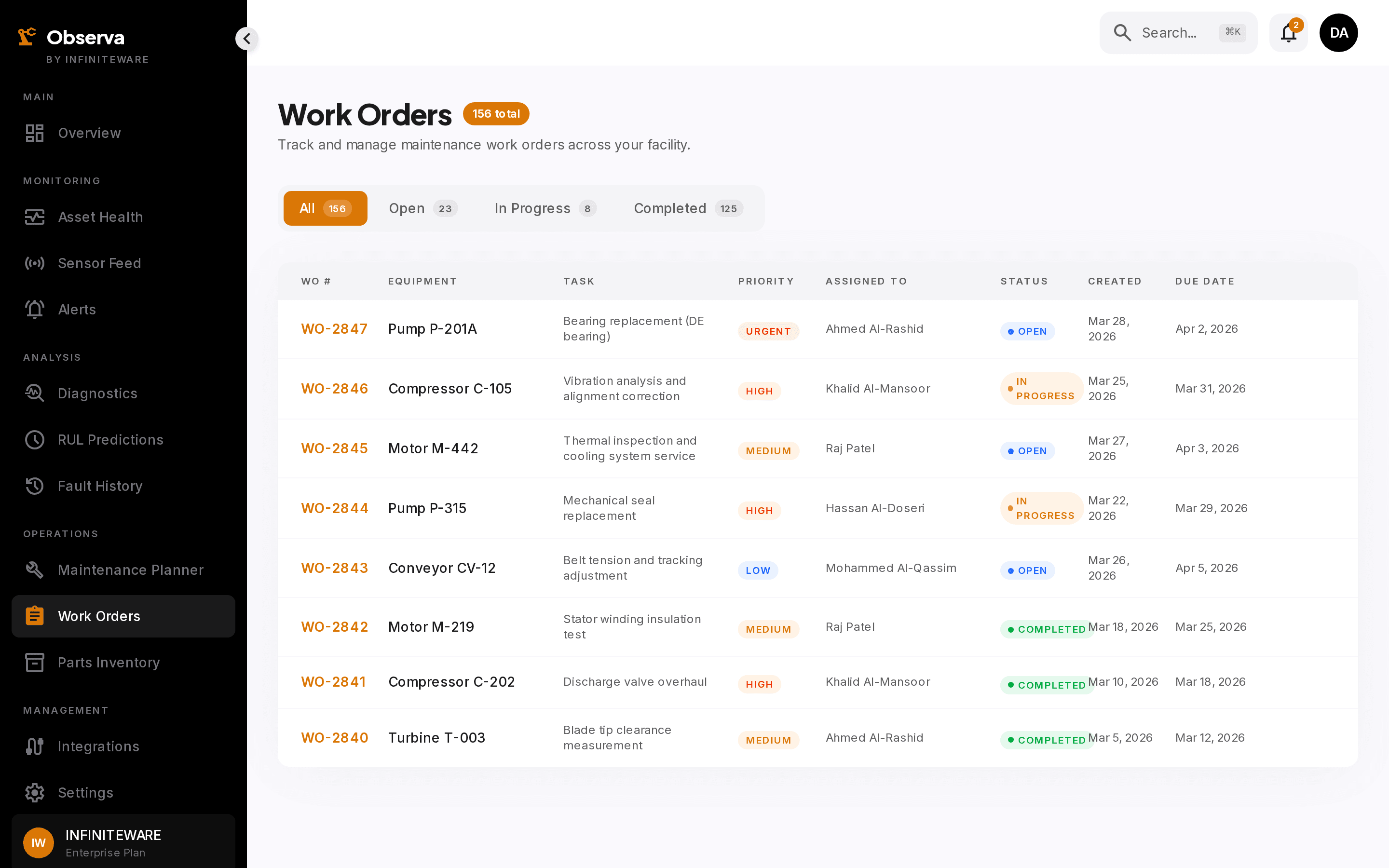The image size is (1389, 868).
Task: Switch to the Completed tab
Action: coord(688,208)
